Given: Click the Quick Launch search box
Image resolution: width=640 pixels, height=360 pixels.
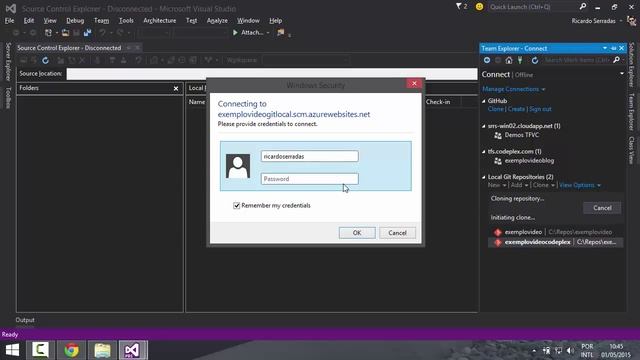Looking at the screenshot, I should [x=533, y=7].
